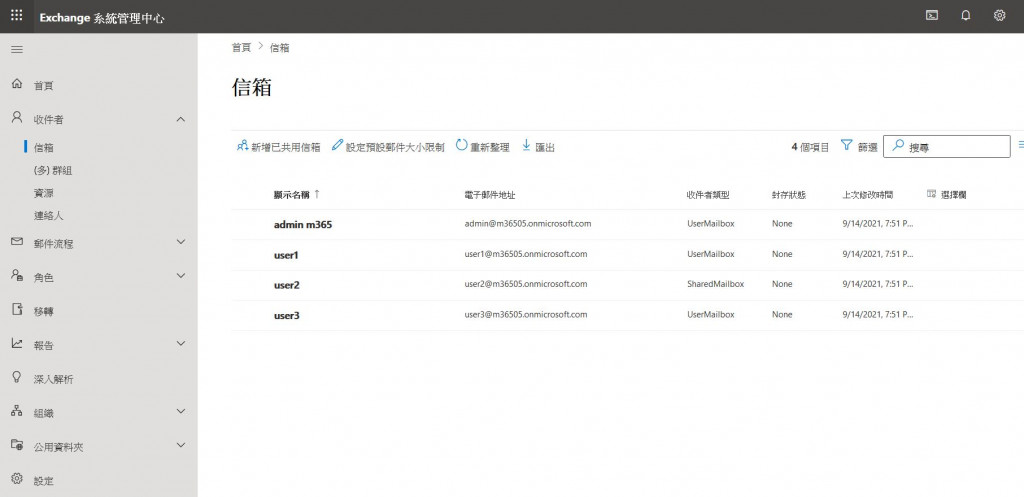Click the roles icon in sidebar
1024x497 pixels.
coord(17,276)
